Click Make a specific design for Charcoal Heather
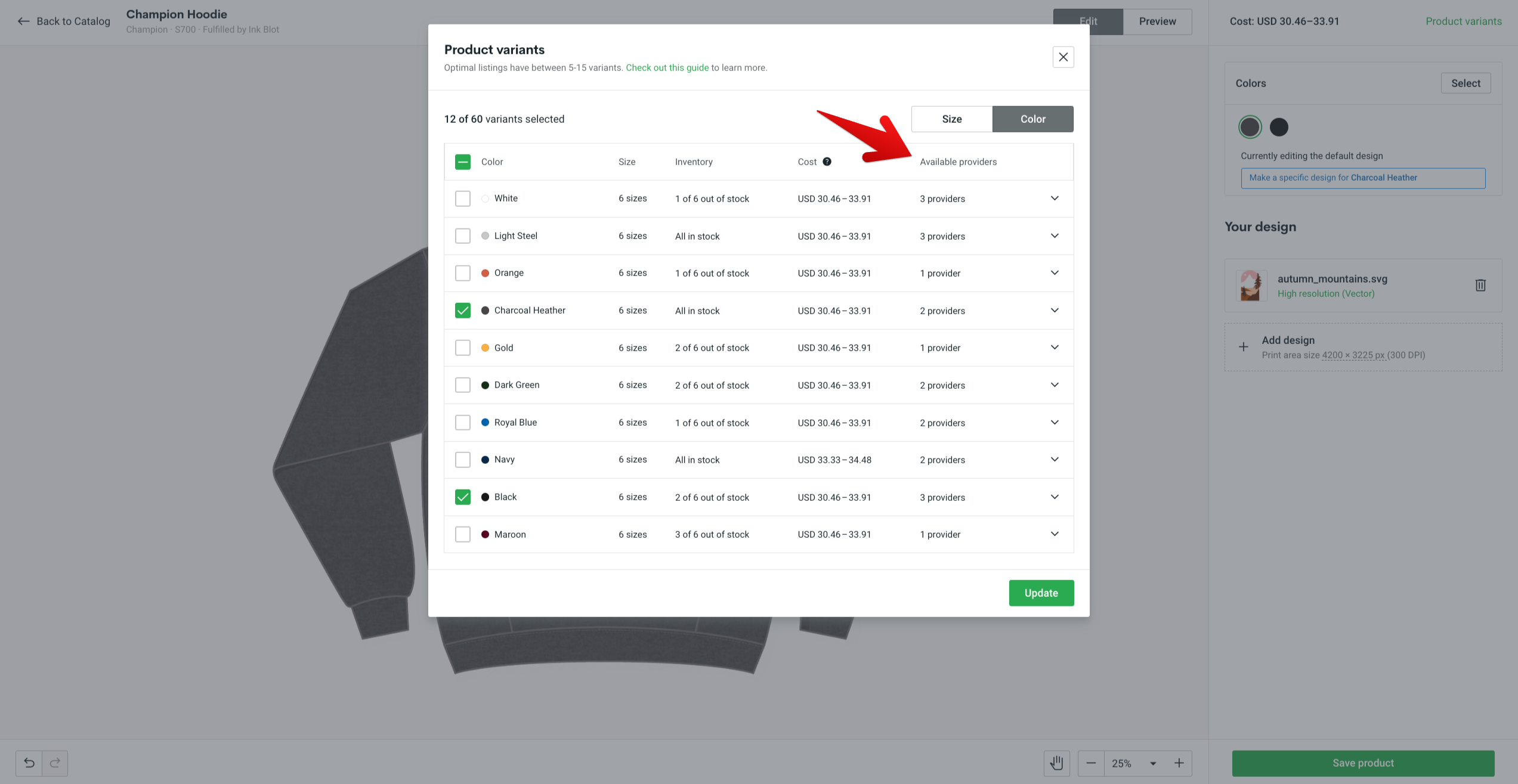The width and height of the screenshot is (1518, 784). 1363,178
